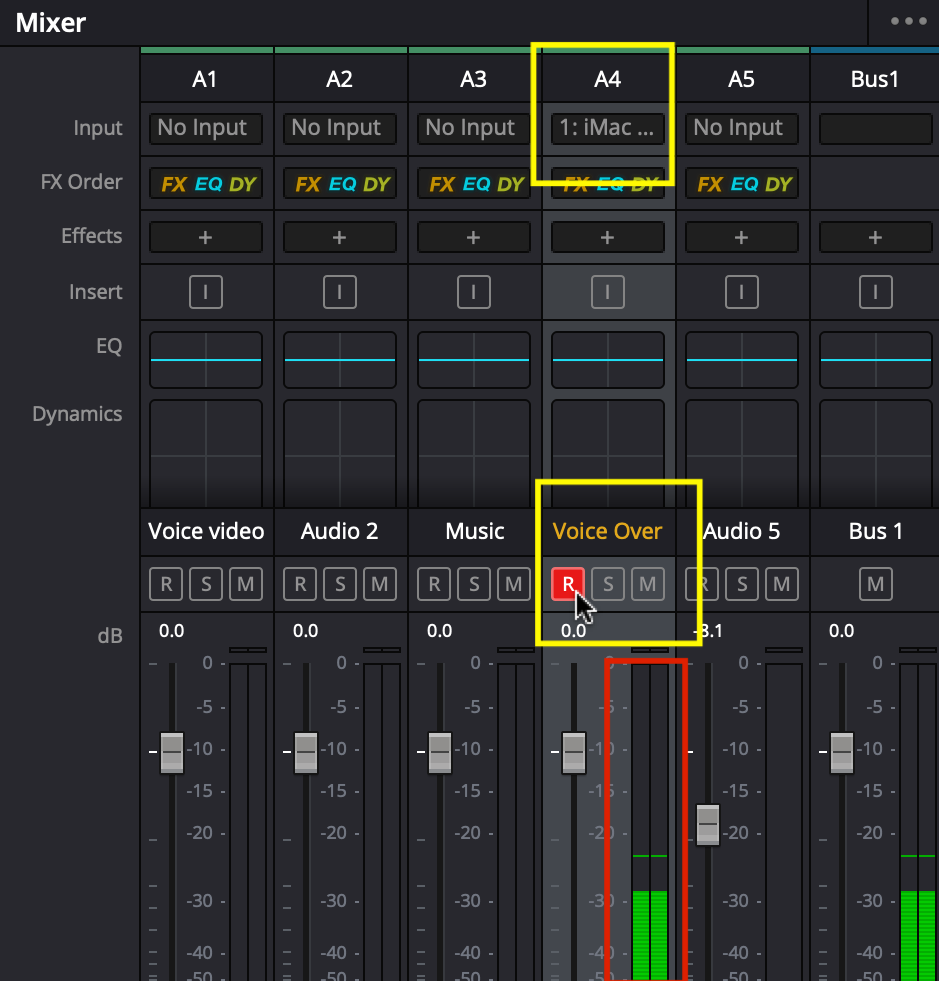This screenshot has height=981, width=939.
Task: Click the Insert button on track A1
Action: click(x=206, y=292)
